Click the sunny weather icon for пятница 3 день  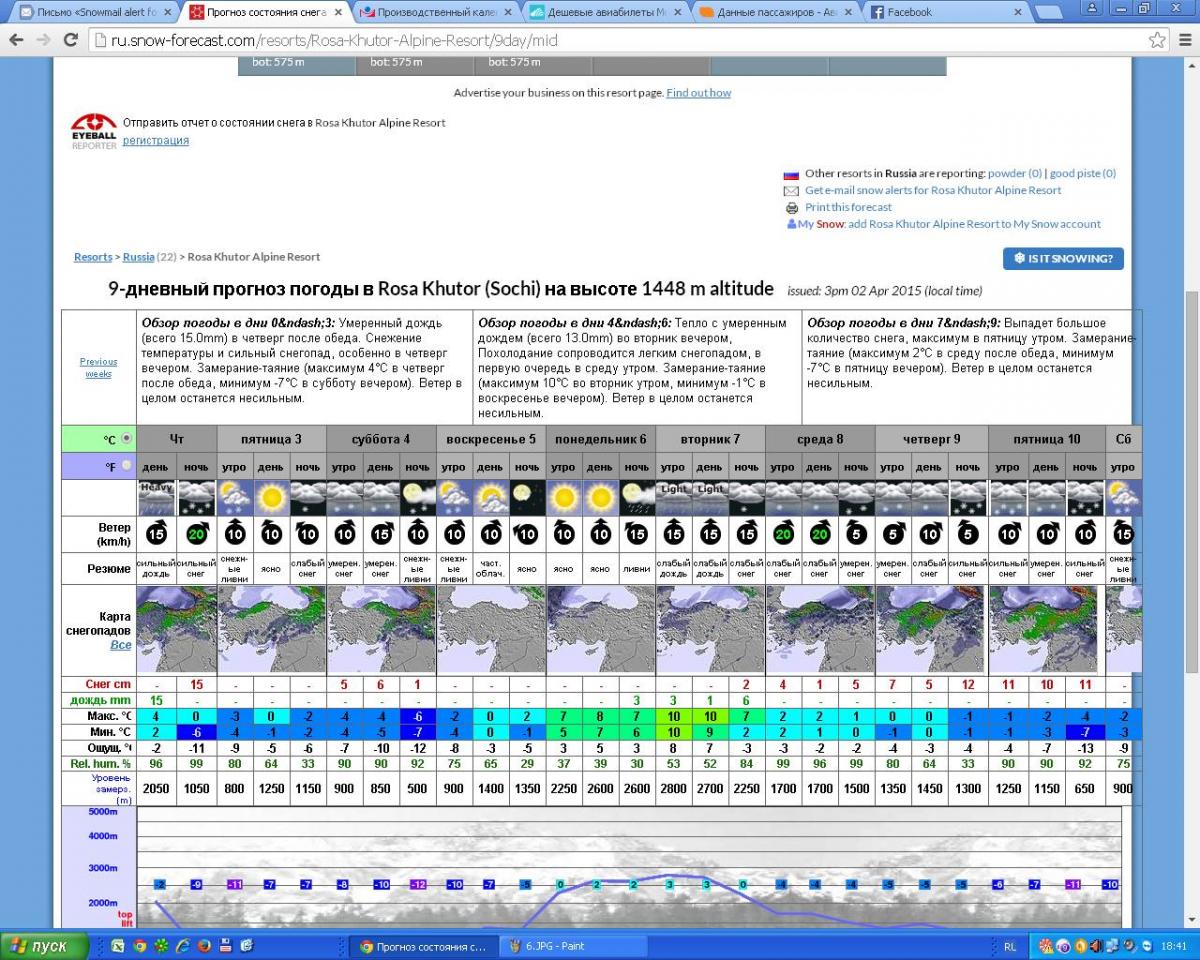tap(271, 497)
